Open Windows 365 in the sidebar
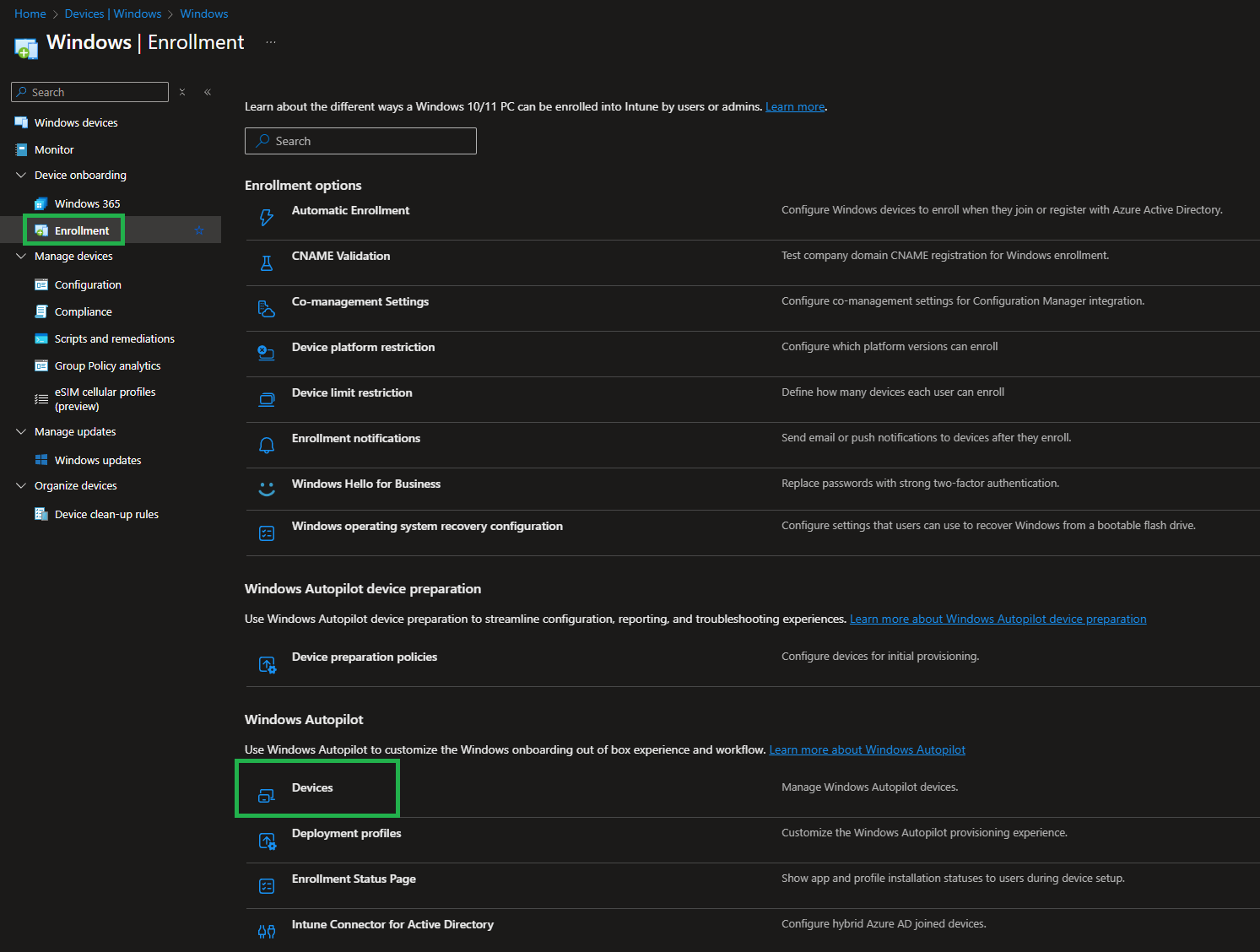Viewport: 1260px width, 952px height. pyautogui.click(x=87, y=204)
